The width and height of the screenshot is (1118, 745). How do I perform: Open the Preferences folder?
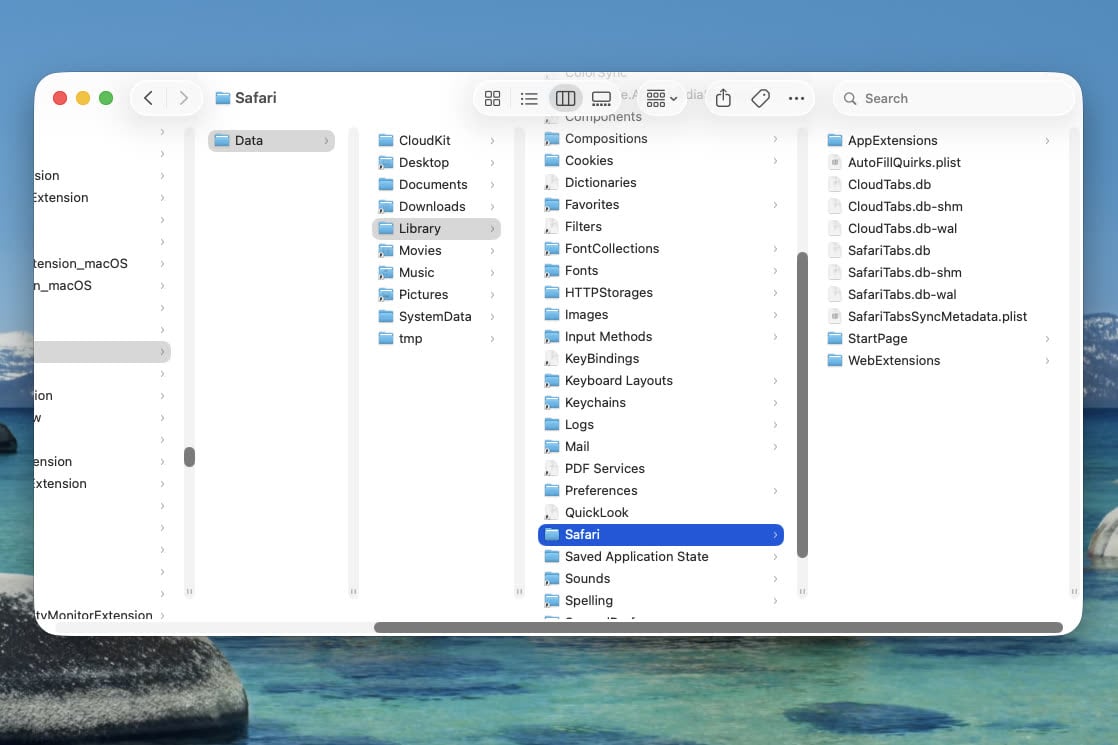click(x=600, y=490)
